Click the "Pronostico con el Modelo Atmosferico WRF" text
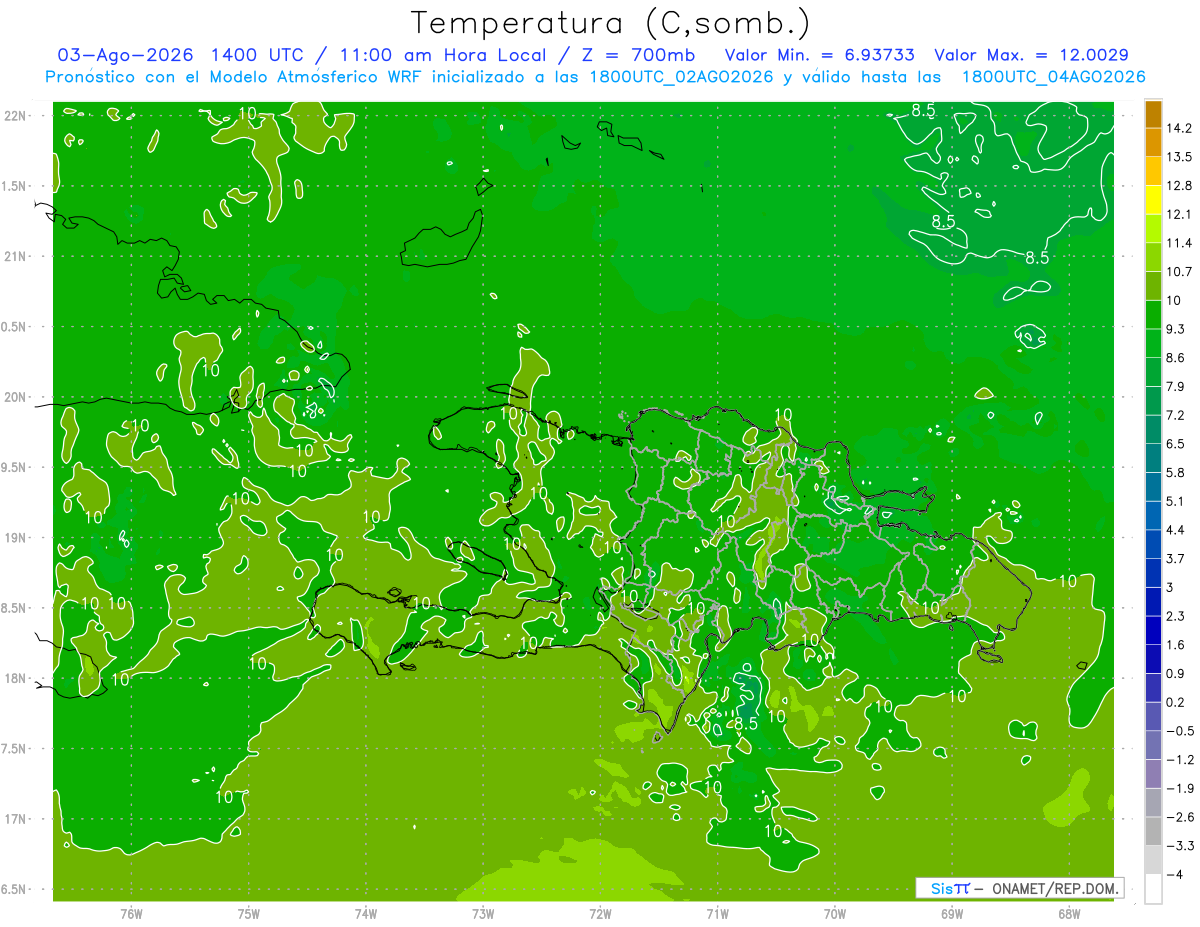 236,77
